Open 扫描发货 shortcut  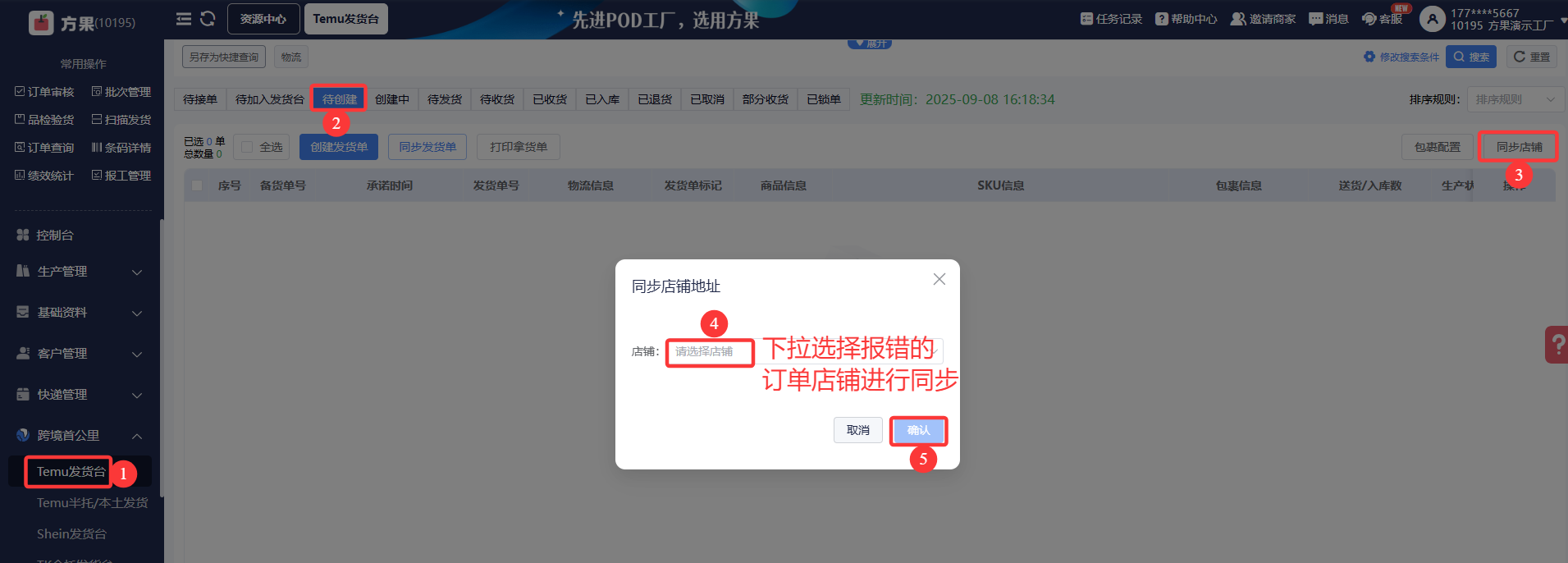pyautogui.click(x=121, y=120)
